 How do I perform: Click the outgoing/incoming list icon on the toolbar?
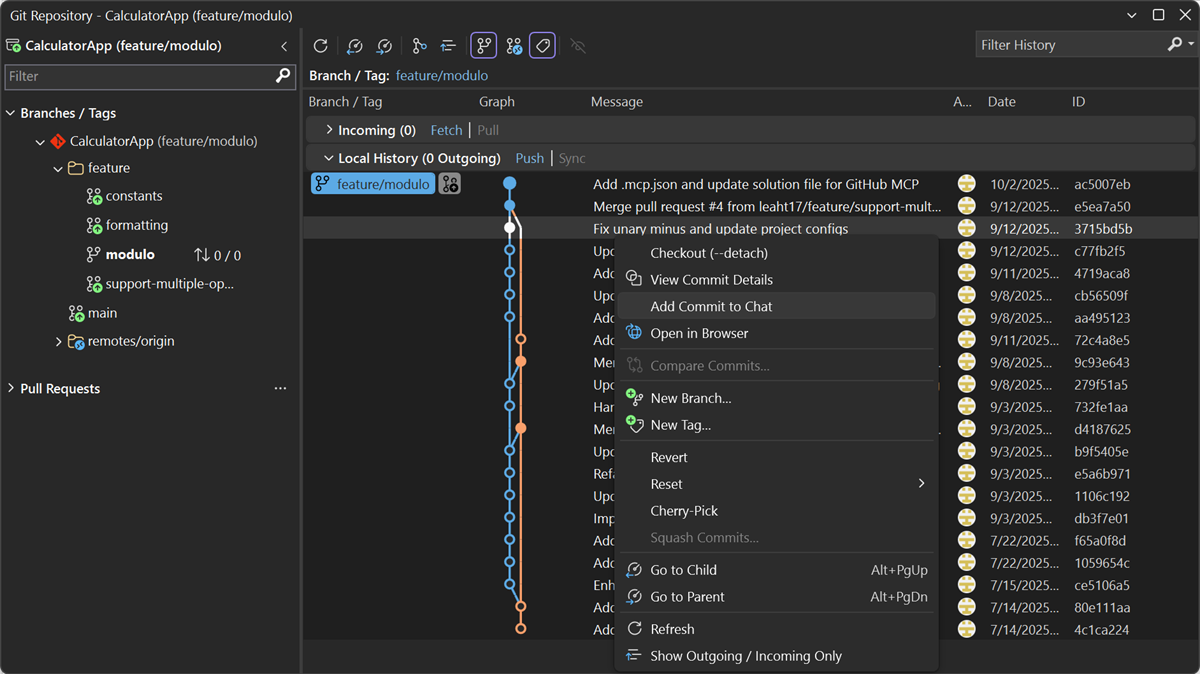(x=447, y=45)
